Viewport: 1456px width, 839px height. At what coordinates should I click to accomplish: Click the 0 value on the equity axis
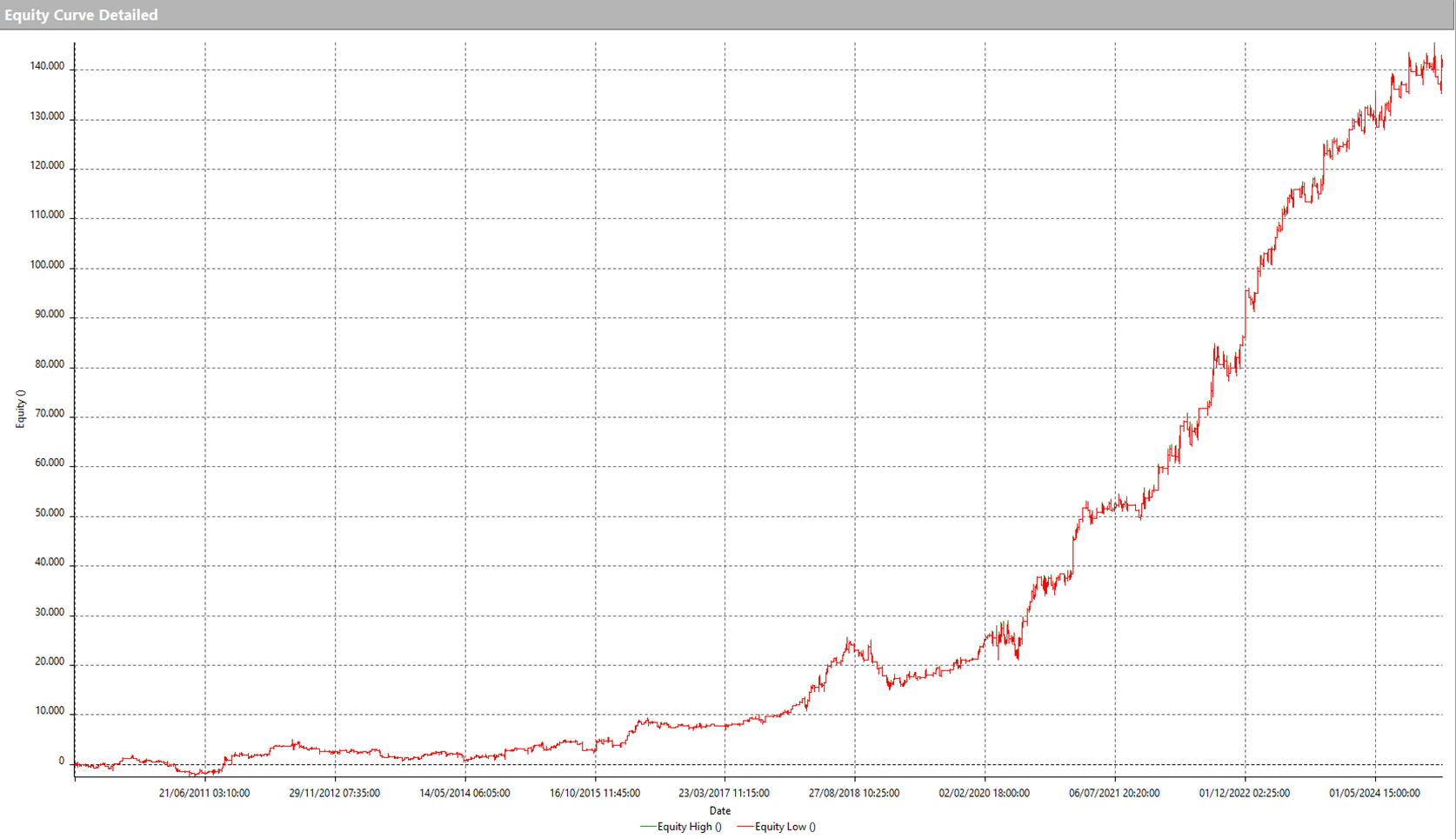coord(61,762)
